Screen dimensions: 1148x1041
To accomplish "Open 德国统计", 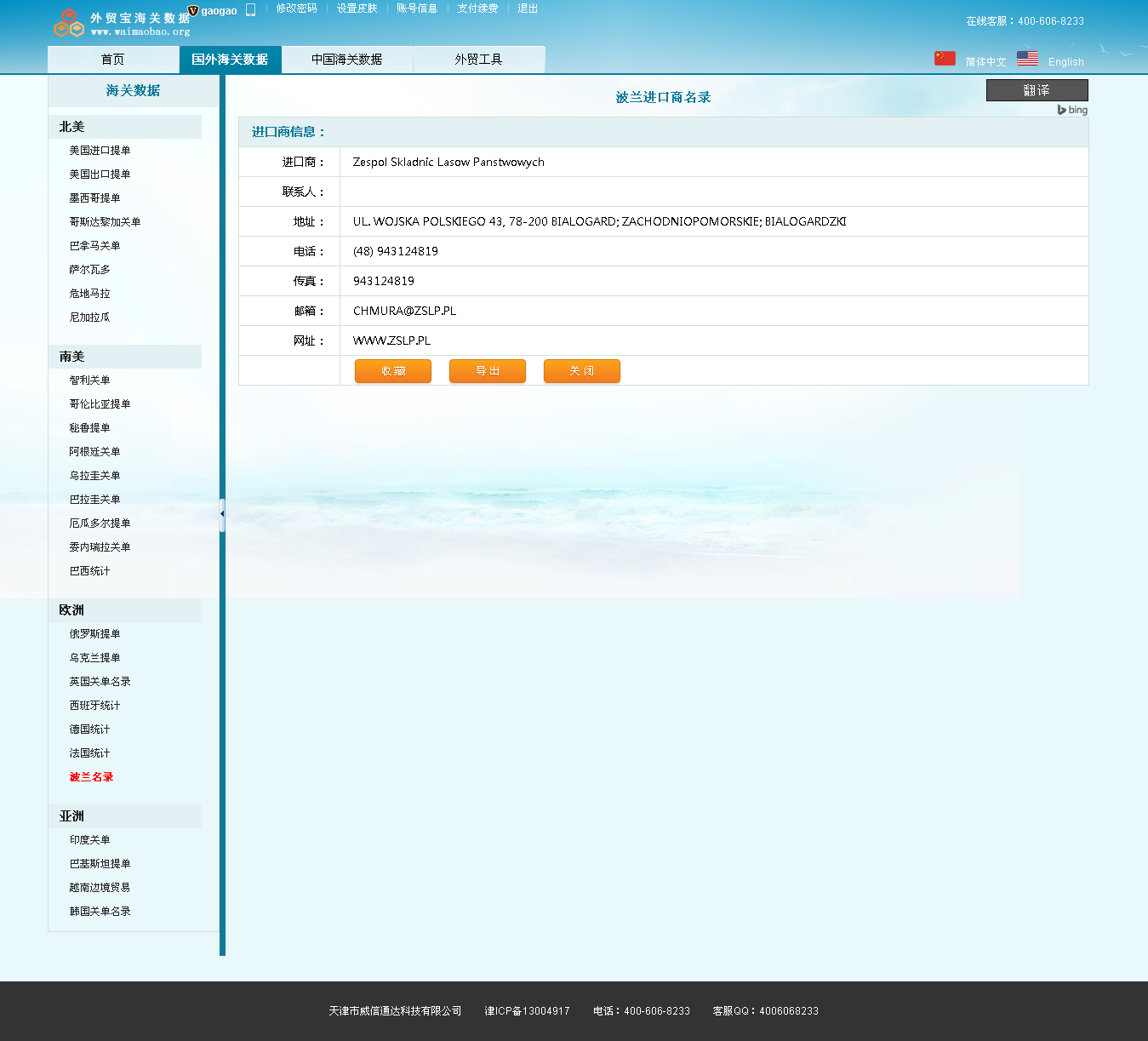I will click(x=89, y=729).
